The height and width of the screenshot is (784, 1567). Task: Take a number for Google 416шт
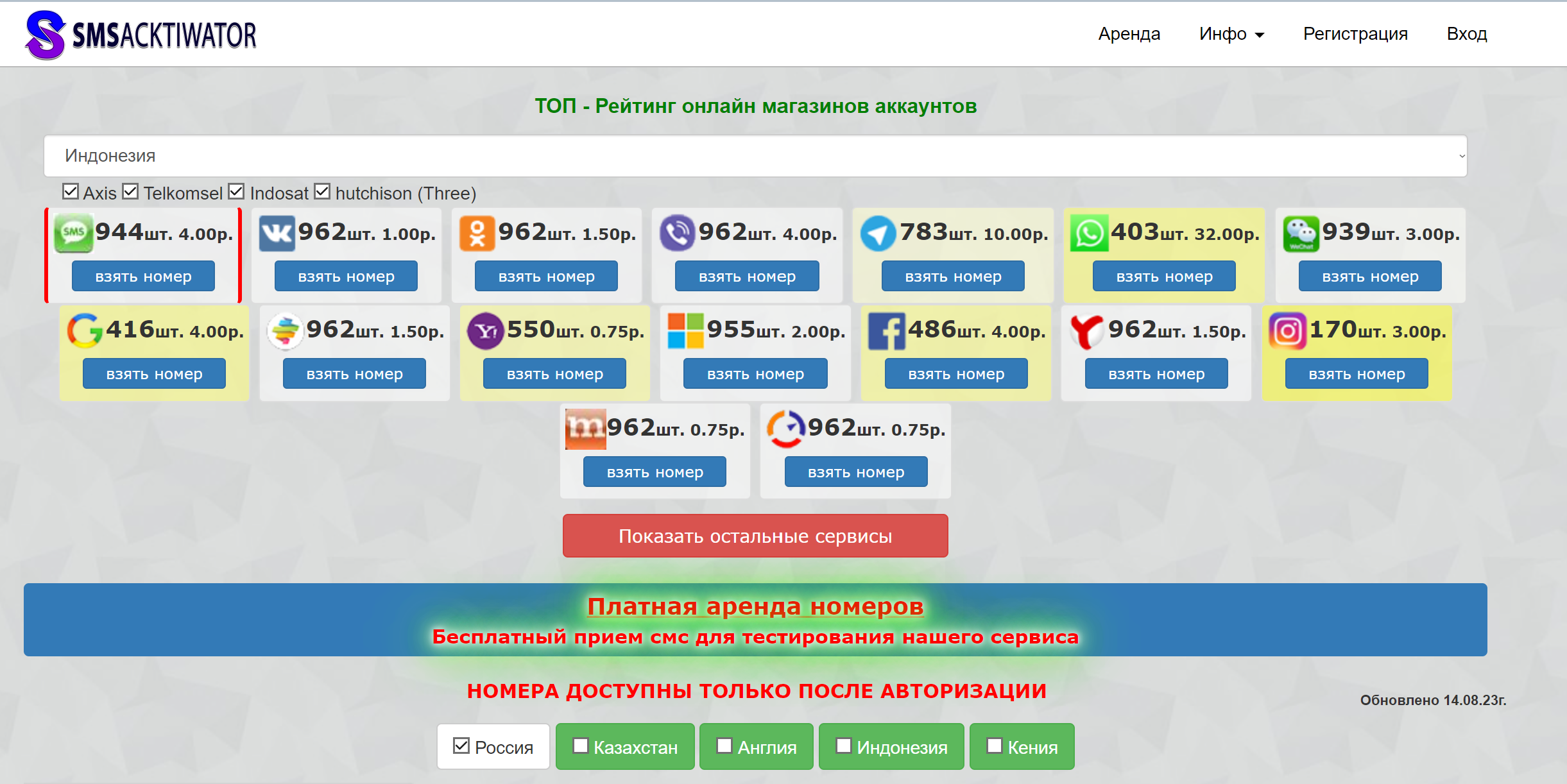pos(154,374)
